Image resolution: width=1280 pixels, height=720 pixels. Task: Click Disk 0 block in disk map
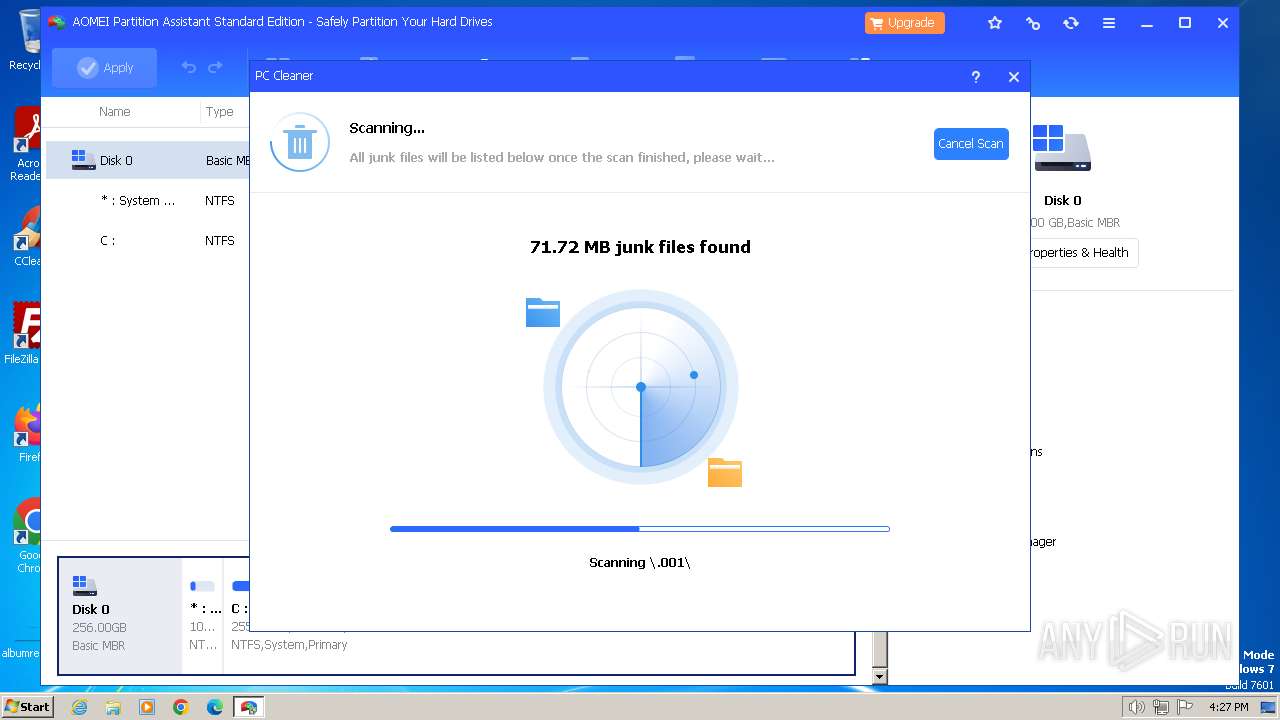point(120,616)
